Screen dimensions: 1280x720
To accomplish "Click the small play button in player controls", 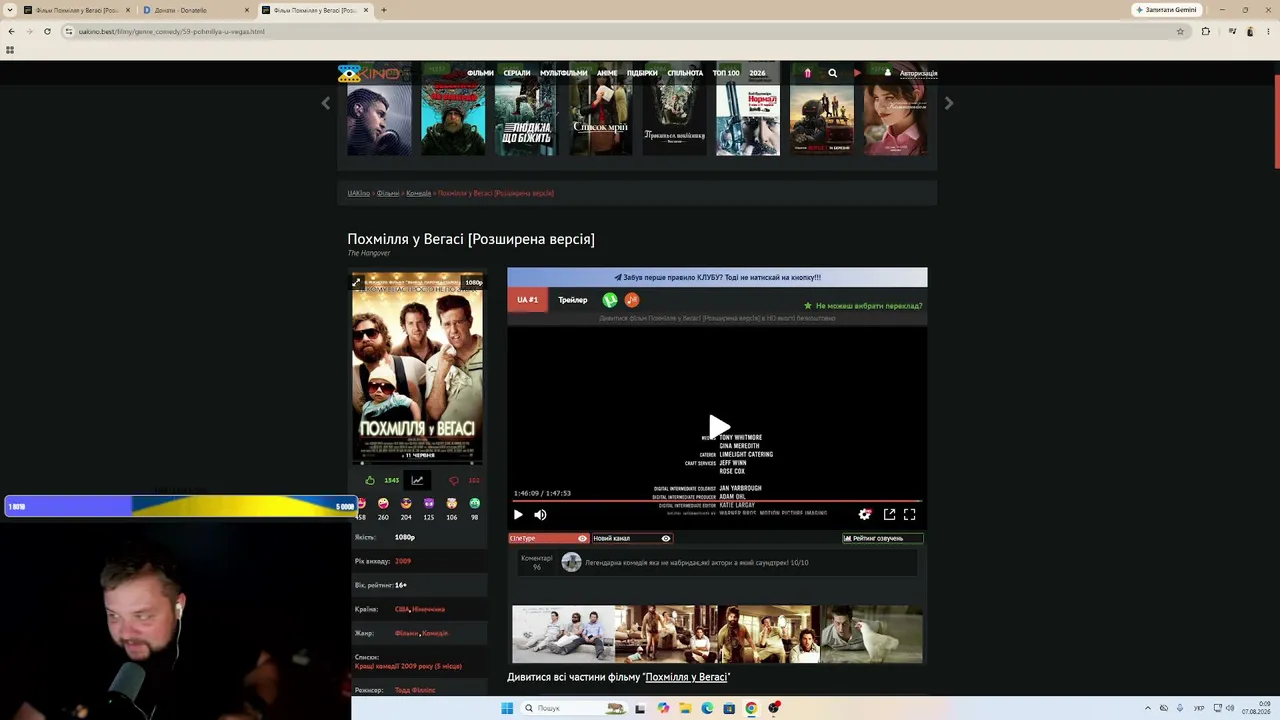I will 518,514.
